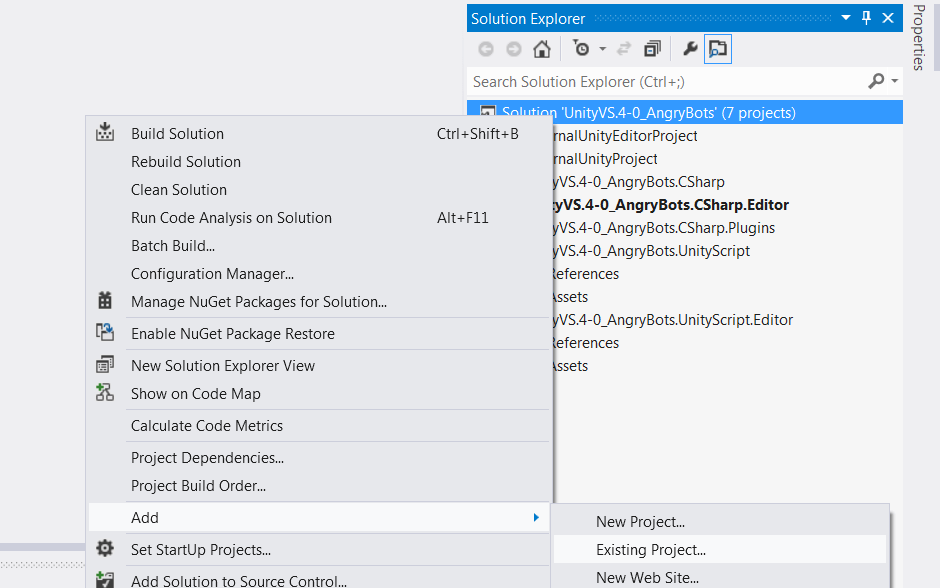Click the Back navigation arrow icon
Image resolution: width=940 pixels, height=588 pixels.
[x=486, y=48]
